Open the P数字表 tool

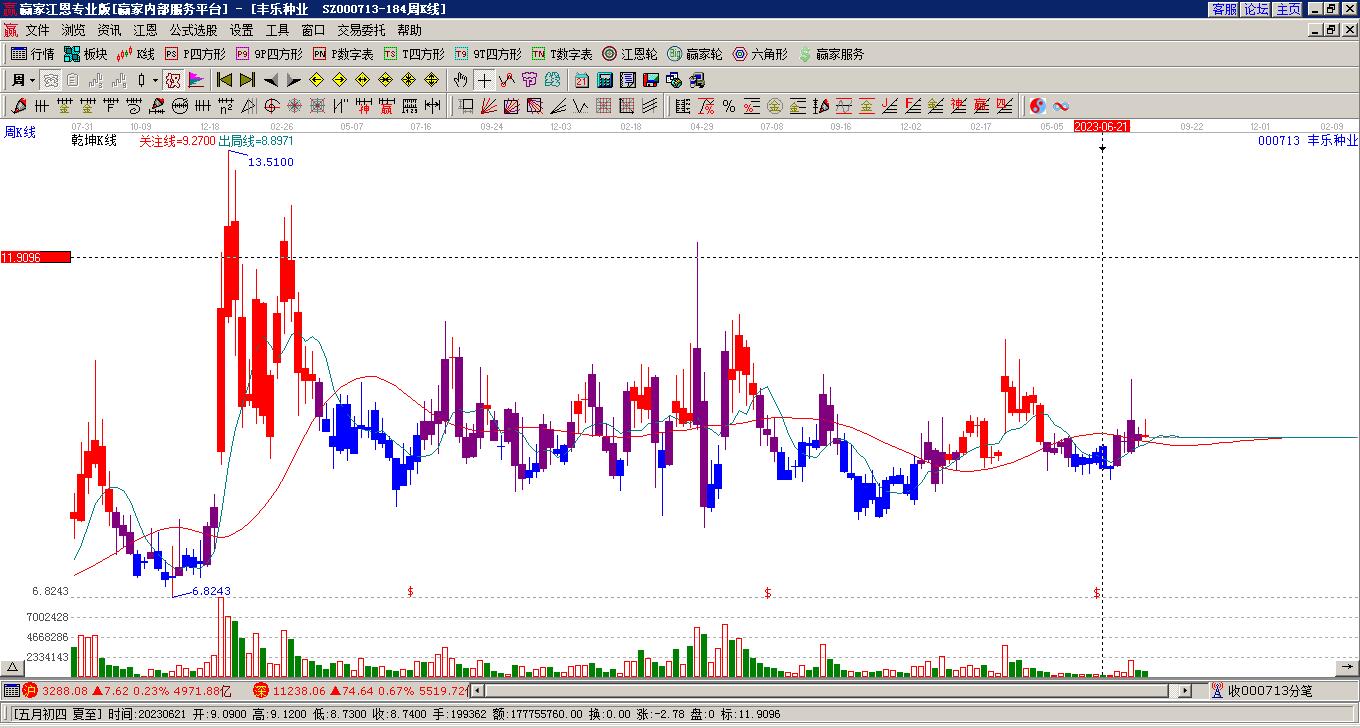pos(343,54)
